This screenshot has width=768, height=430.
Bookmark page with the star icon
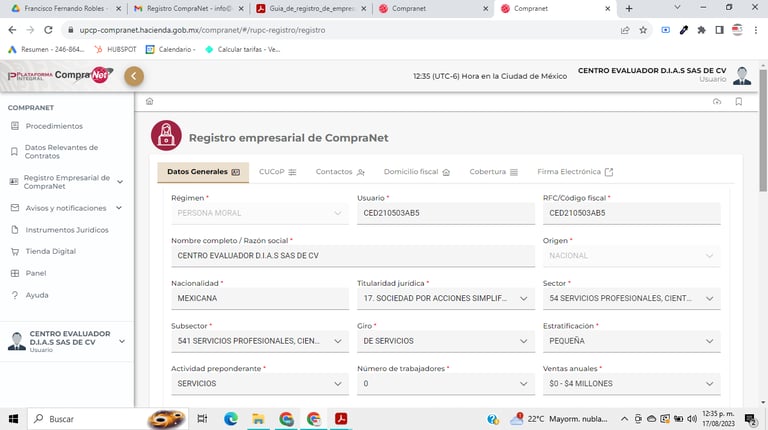point(643,30)
